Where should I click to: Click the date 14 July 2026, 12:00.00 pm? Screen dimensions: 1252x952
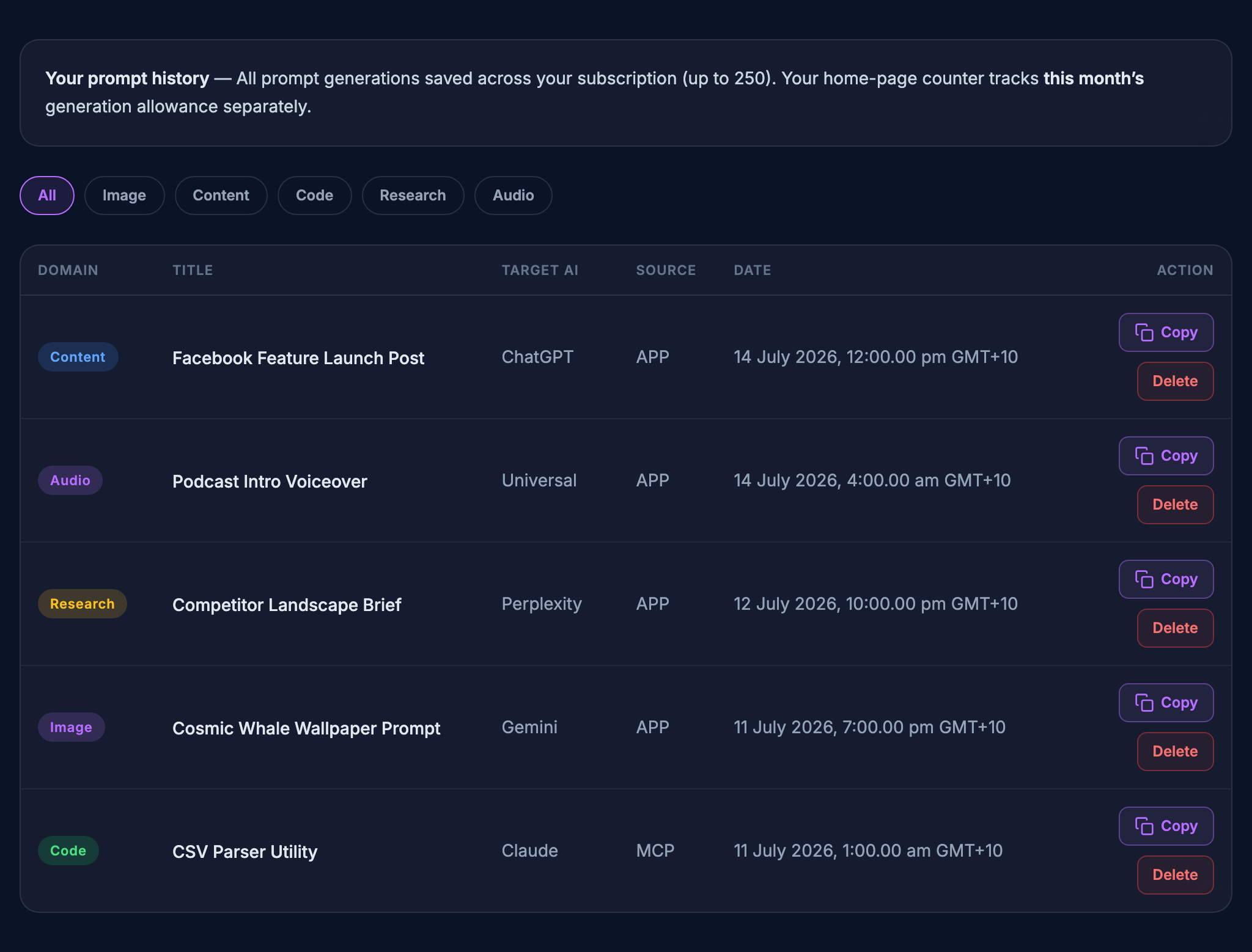pos(875,357)
